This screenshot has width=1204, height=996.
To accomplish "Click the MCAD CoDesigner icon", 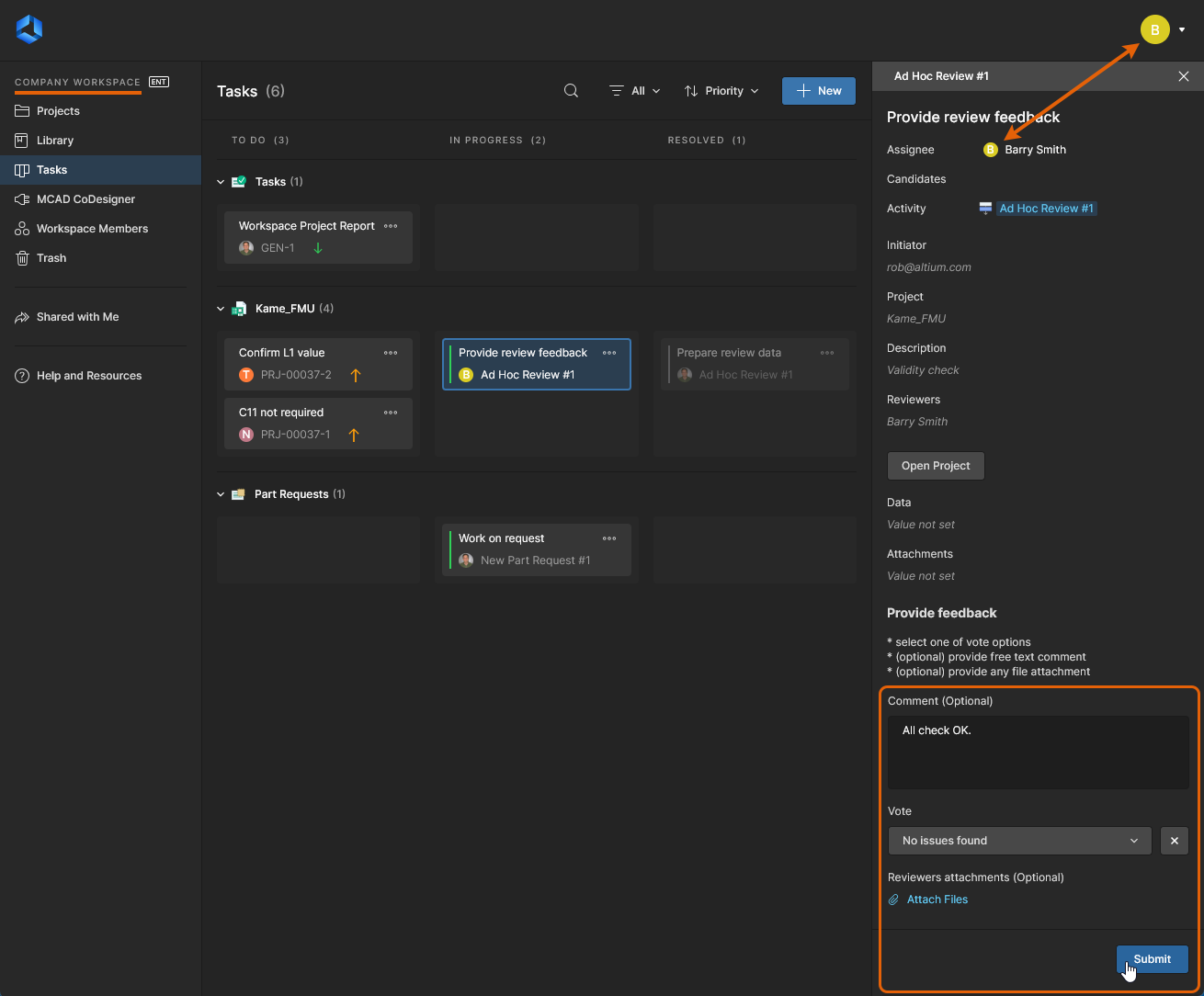I will [x=22, y=199].
